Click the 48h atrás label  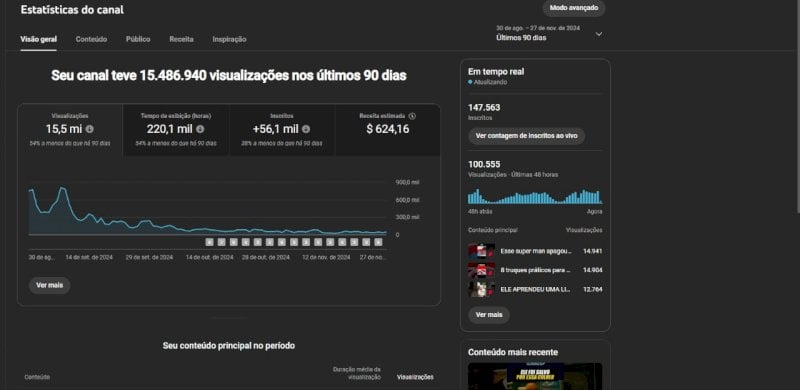tap(480, 211)
